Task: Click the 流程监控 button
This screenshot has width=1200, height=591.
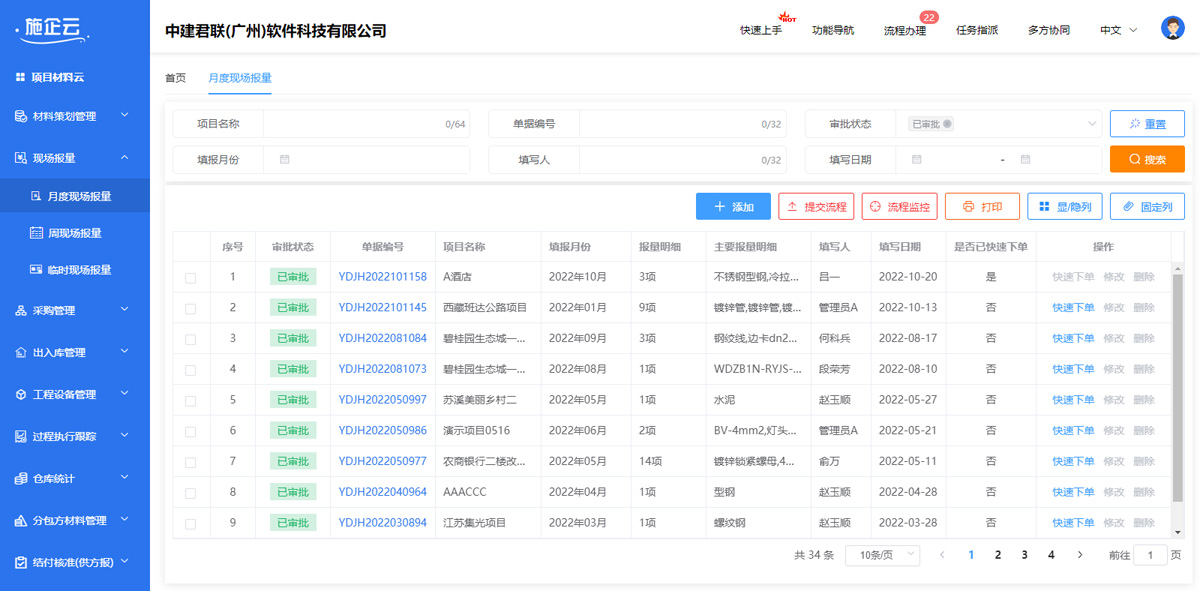Action: pyautogui.click(x=900, y=207)
